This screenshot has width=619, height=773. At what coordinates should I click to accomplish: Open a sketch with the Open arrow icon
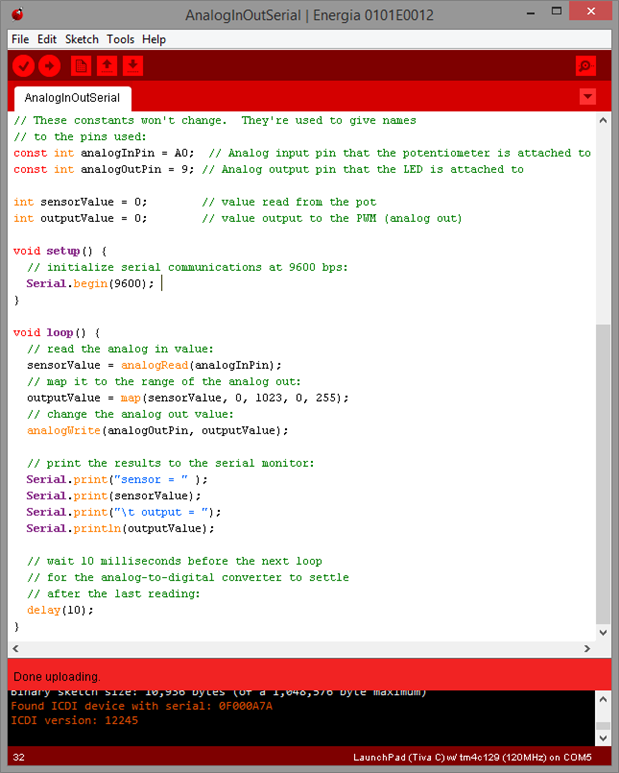(x=107, y=66)
